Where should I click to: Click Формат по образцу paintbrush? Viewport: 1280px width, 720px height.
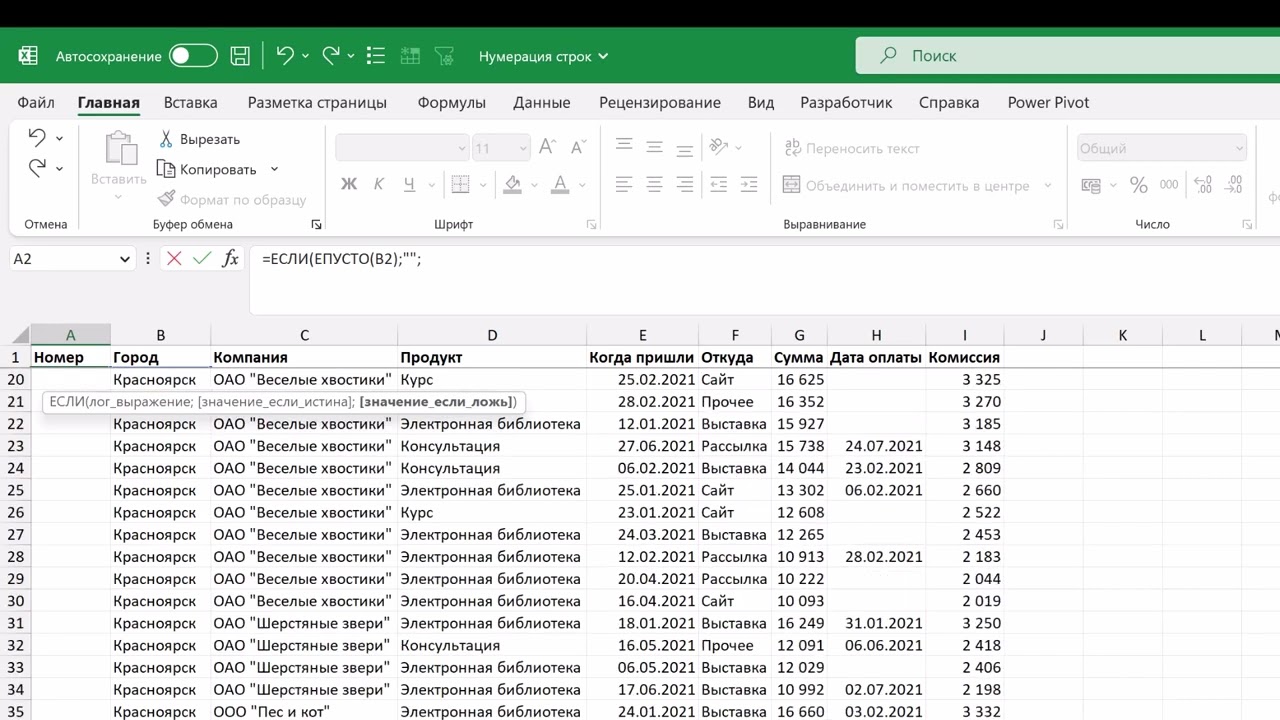[x=232, y=199]
